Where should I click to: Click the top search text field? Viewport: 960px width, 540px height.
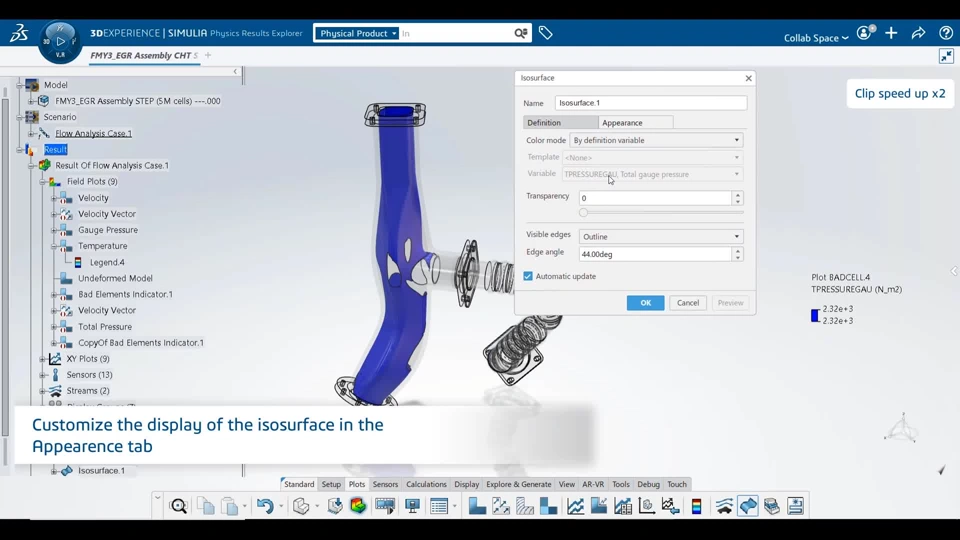456,33
